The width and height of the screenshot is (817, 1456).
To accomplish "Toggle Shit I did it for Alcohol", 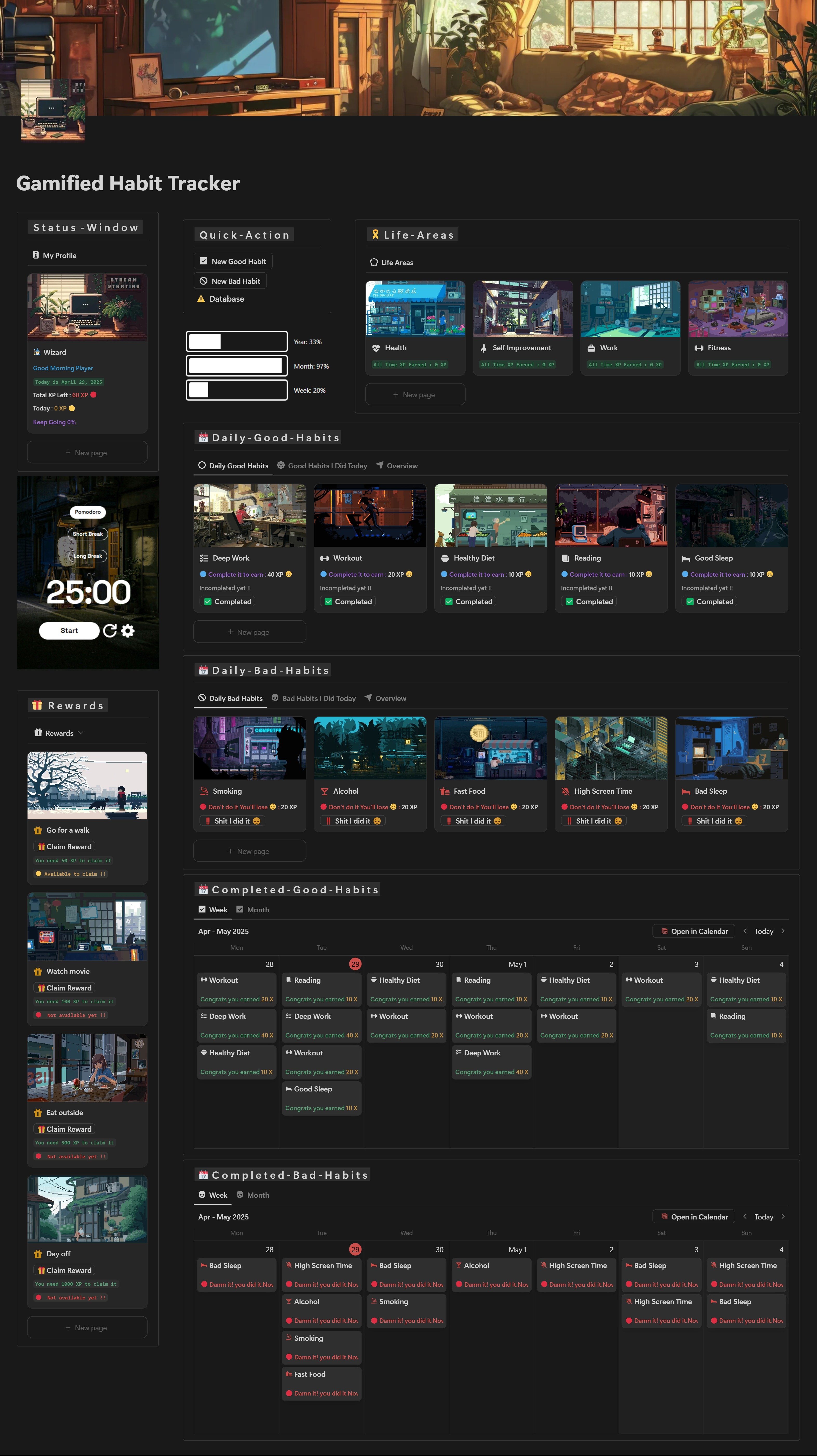I will (x=353, y=821).
